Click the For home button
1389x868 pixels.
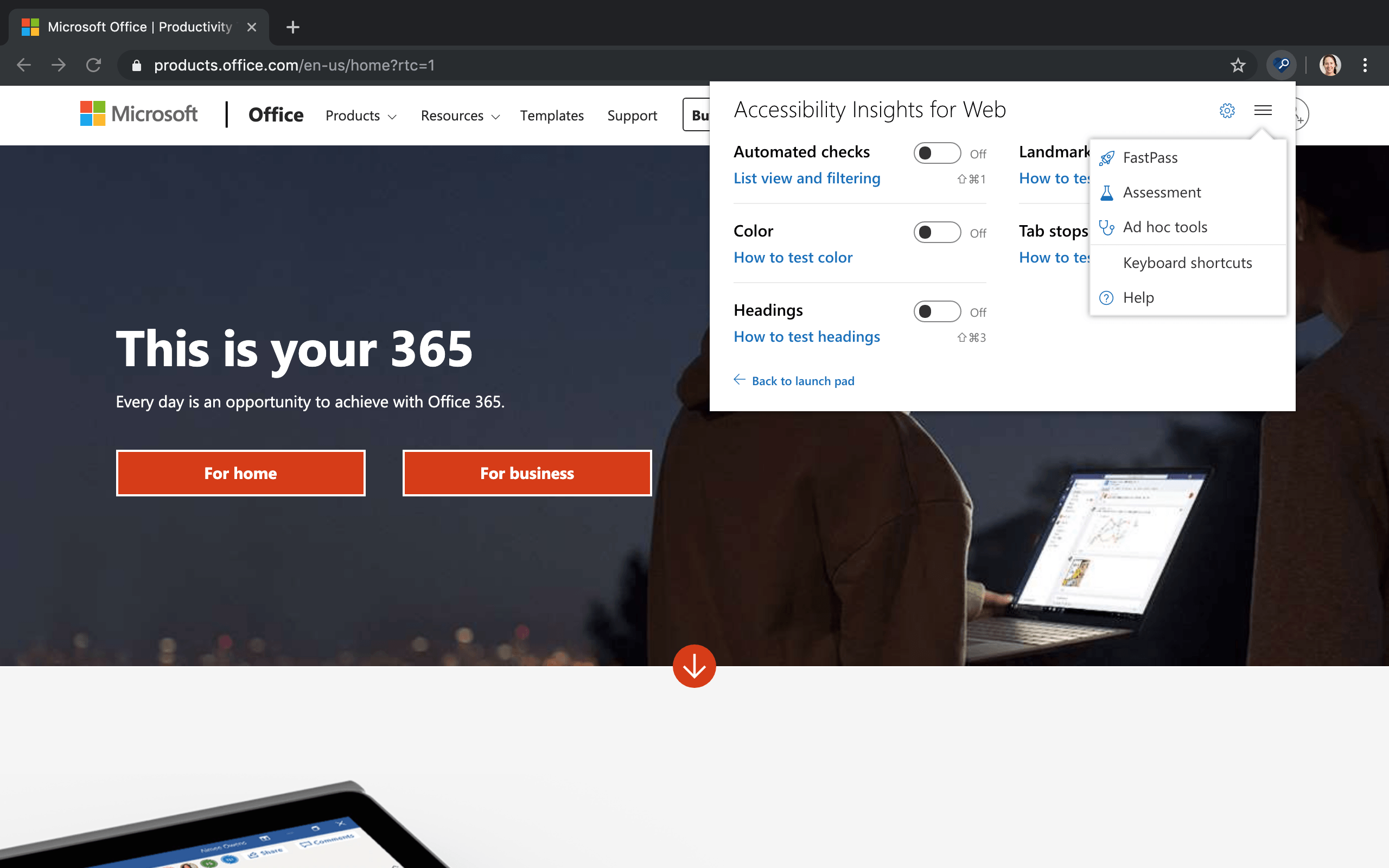tap(240, 472)
